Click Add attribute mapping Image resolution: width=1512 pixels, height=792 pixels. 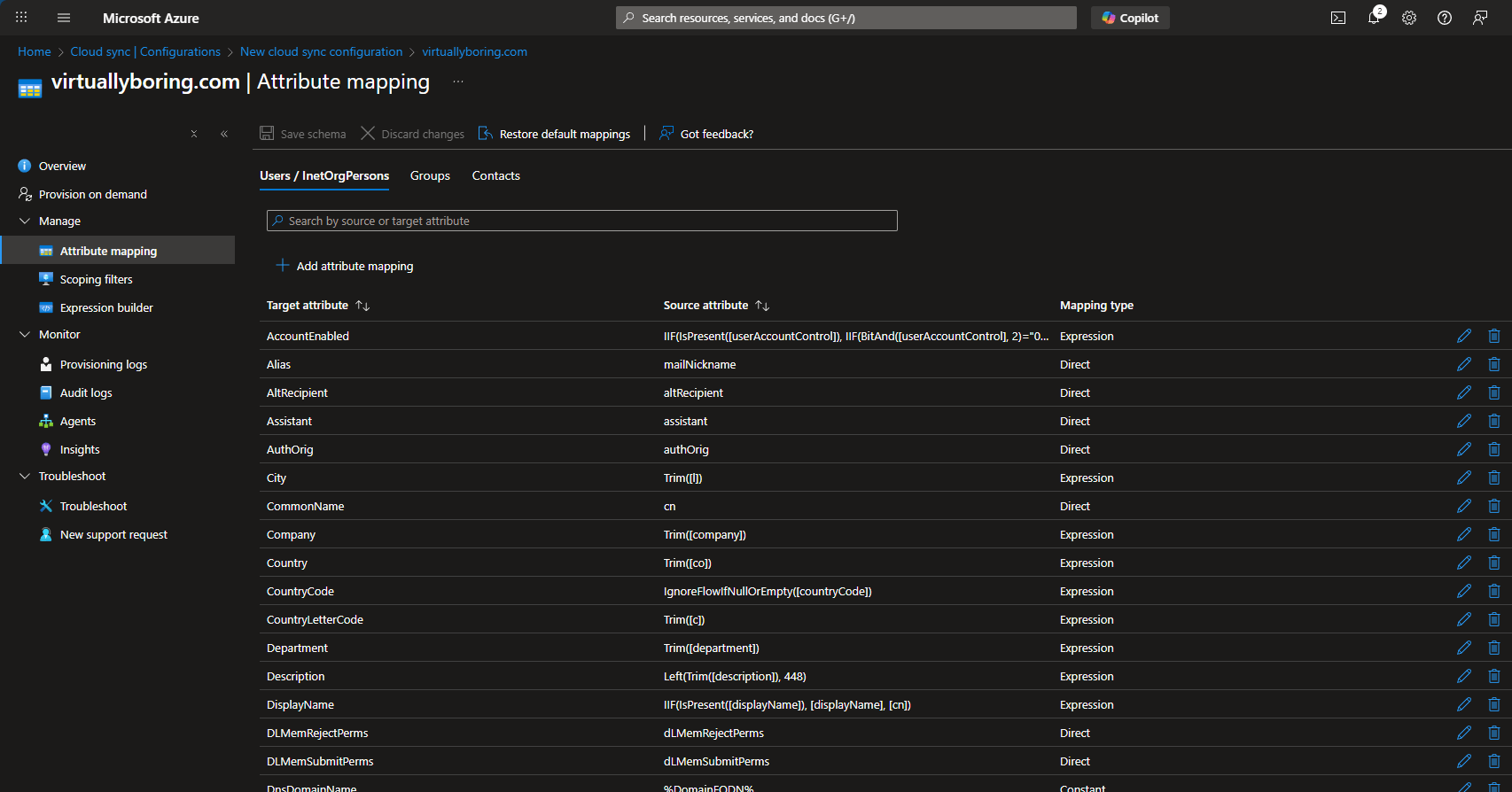coord(345,266)
